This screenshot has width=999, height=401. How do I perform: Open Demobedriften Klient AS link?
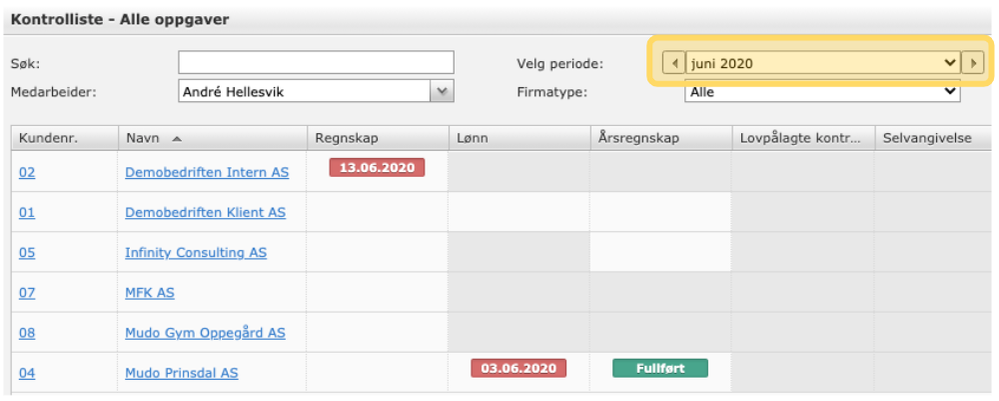tap(205, 212)
